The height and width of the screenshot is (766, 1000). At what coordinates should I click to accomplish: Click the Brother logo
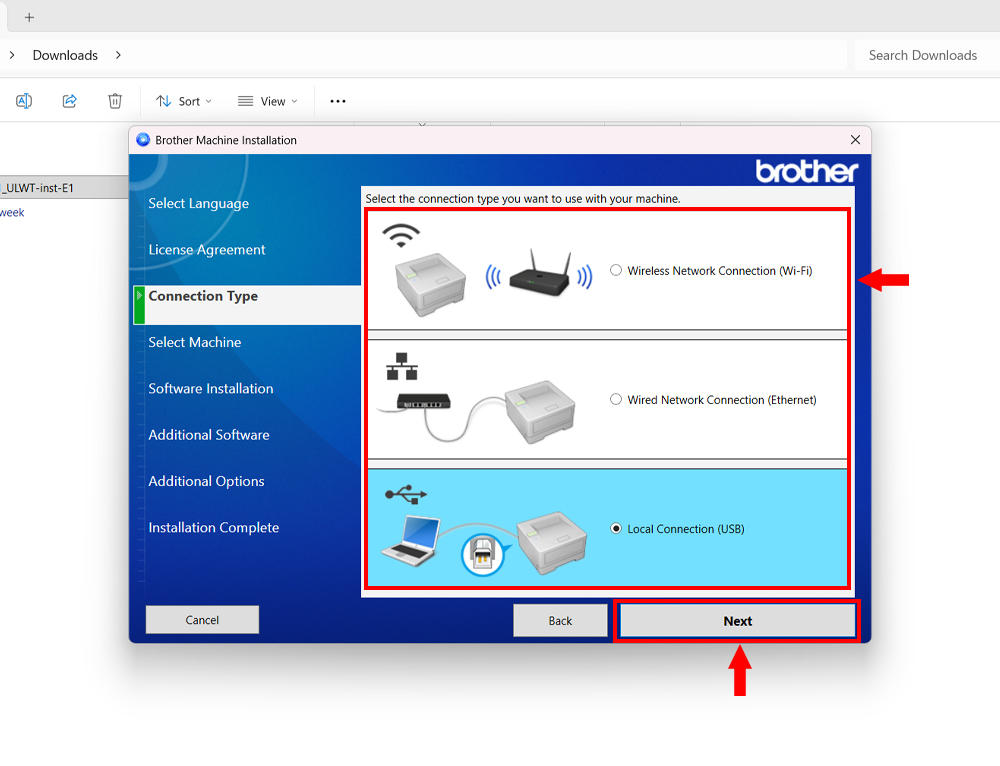807,172
